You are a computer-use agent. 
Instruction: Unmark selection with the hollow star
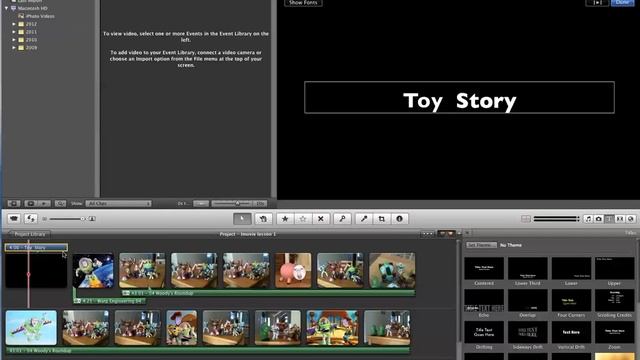click(x=303, y=219)
